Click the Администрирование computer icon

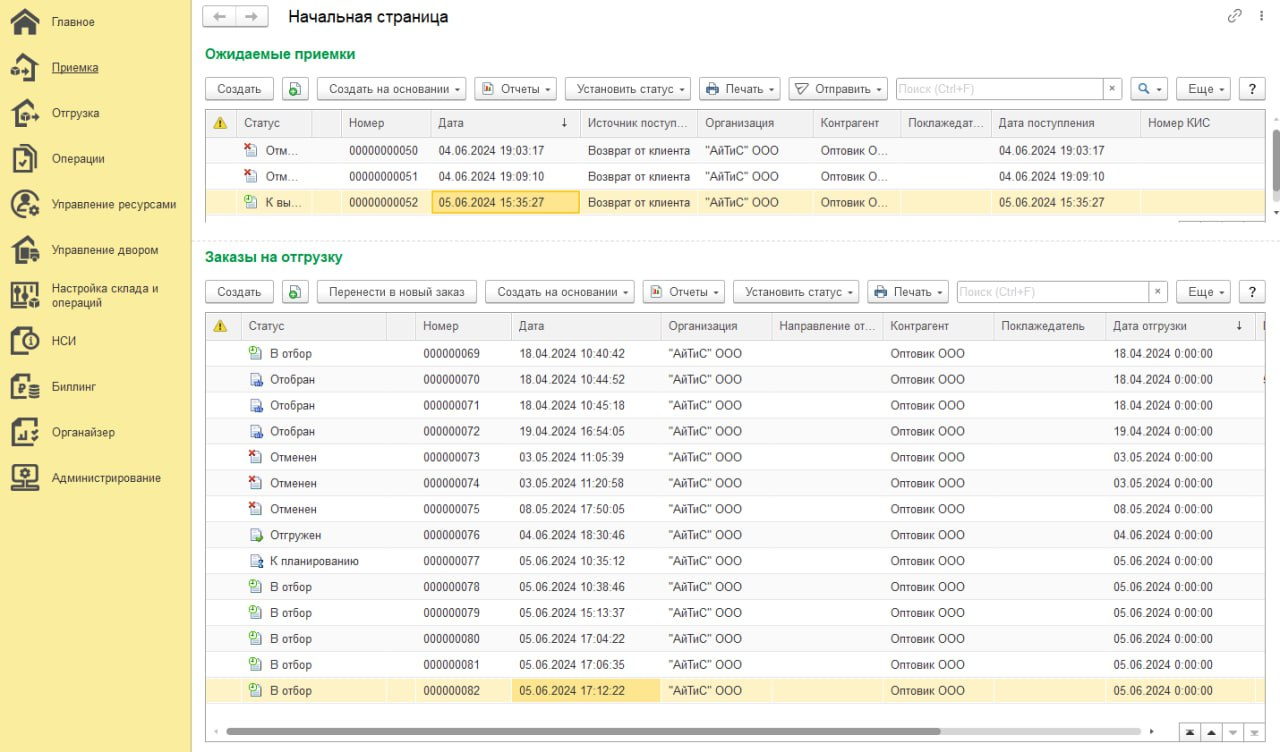click(24, 478)
